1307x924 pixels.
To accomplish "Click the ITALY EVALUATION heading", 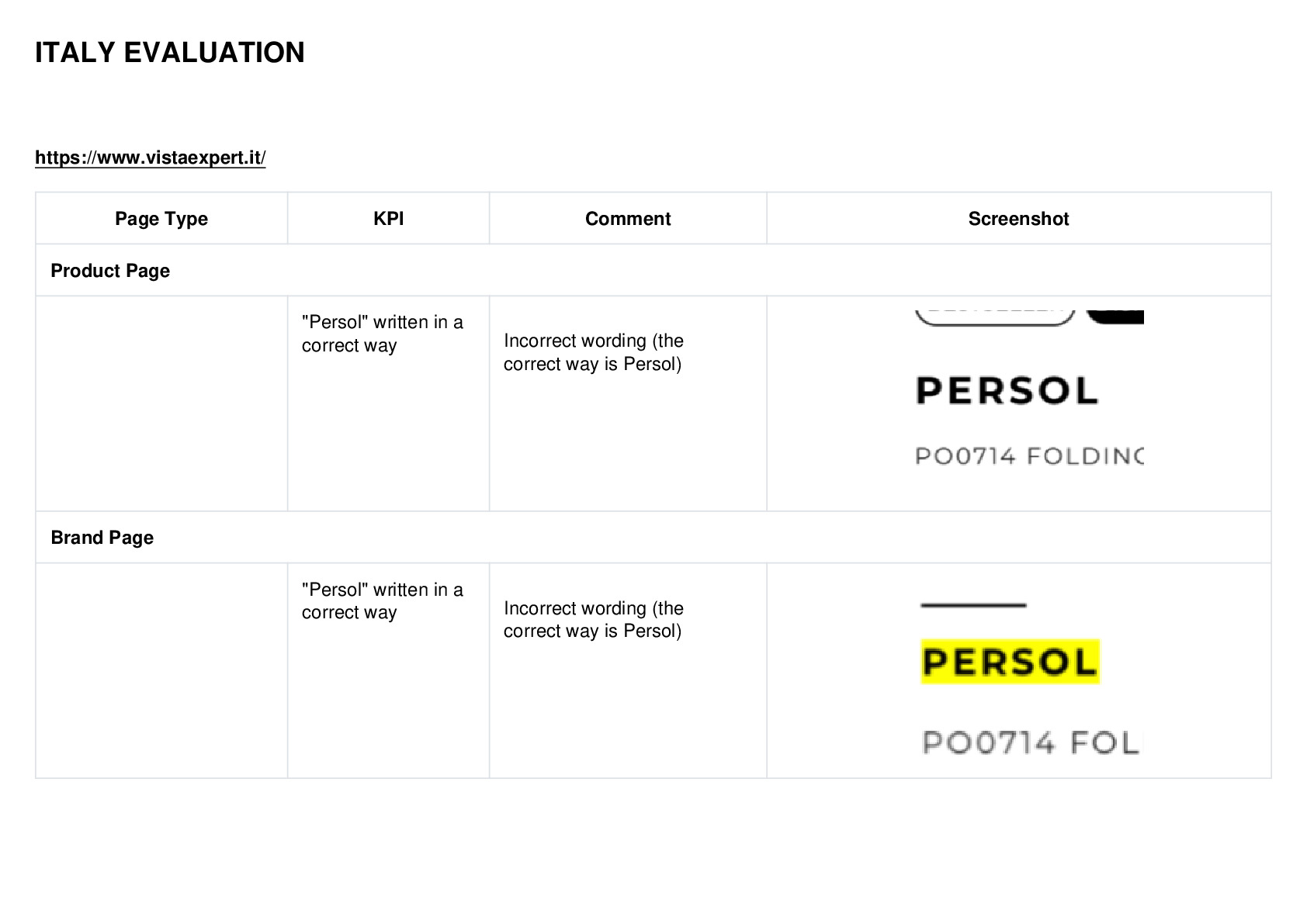I will point(170,53).
